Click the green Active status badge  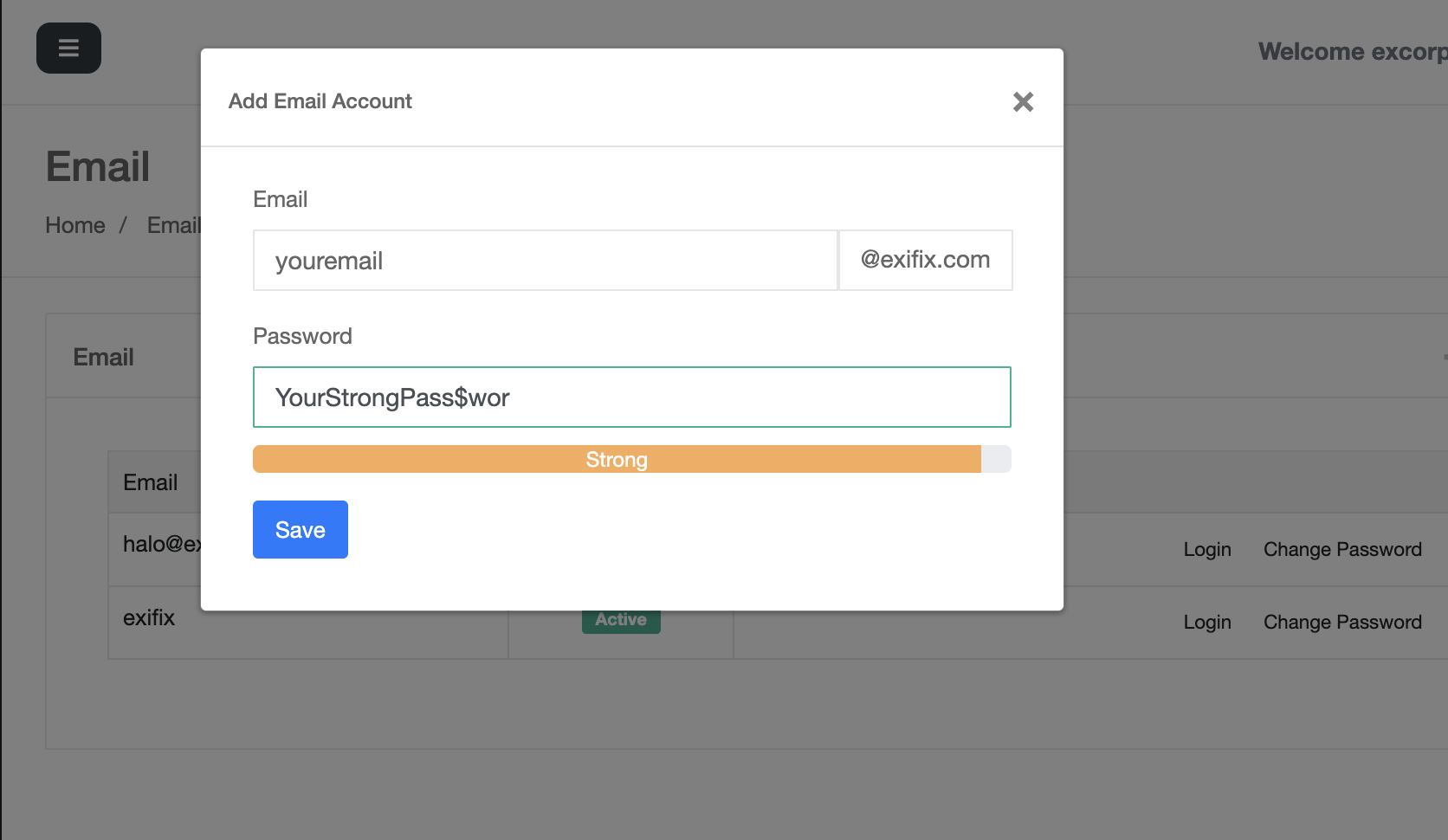click(620, 622)
